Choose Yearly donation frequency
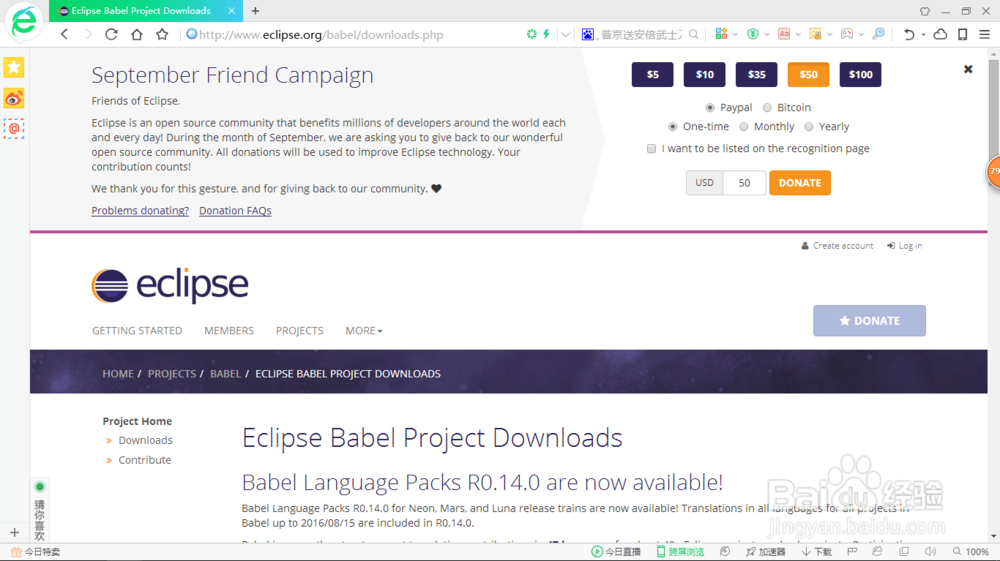 click(809, 127)
